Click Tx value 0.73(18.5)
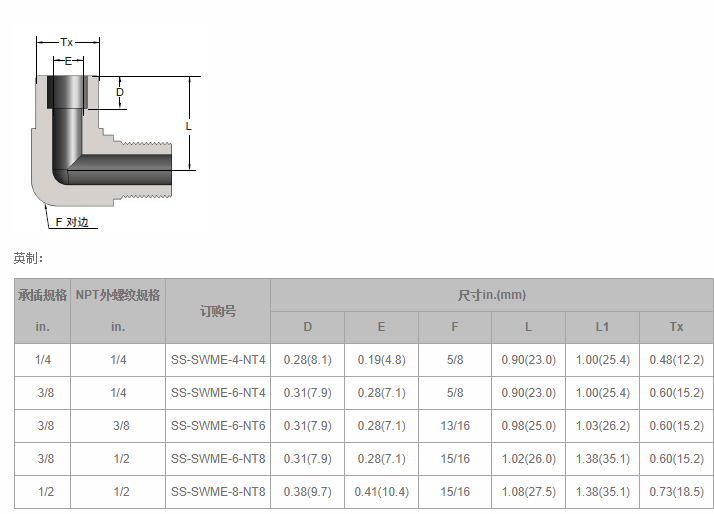The width and height of the screenshot is (714, 514). click(x=677, y=492)
